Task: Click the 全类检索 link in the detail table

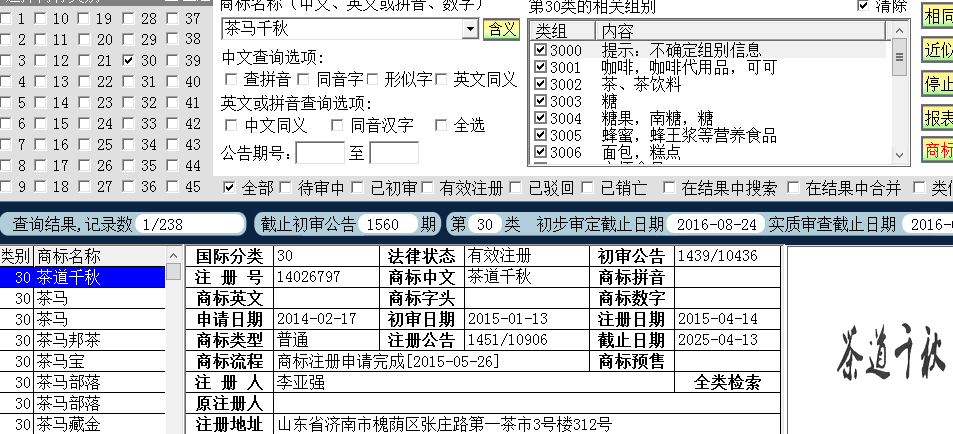Action: click(x=727, y=382)
